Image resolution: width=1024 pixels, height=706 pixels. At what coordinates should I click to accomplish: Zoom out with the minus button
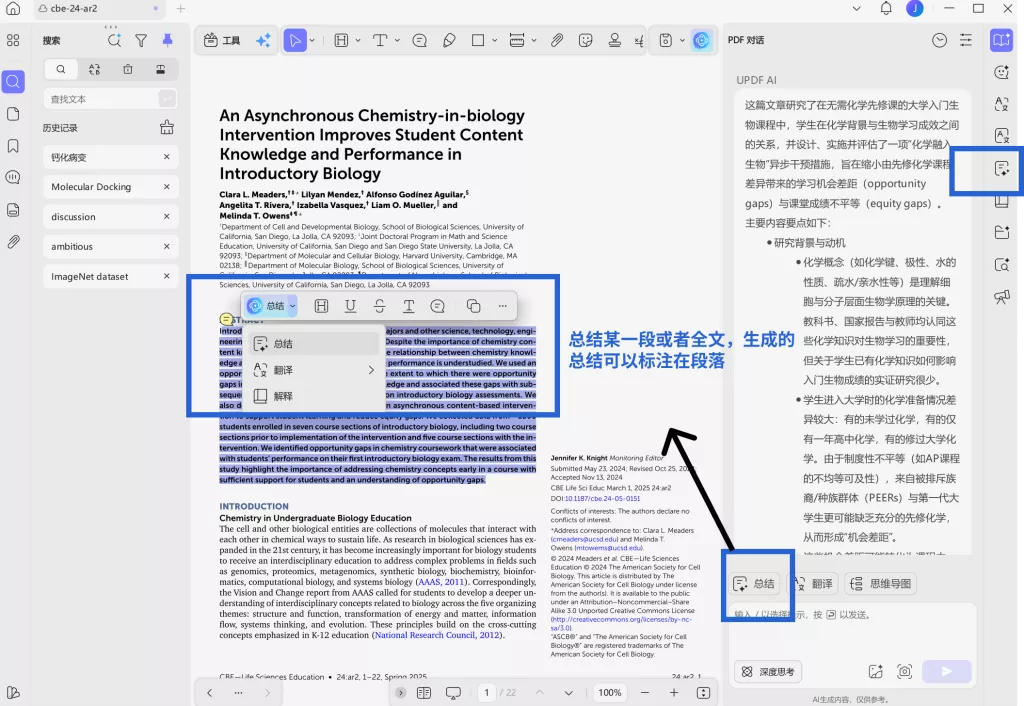645,692
